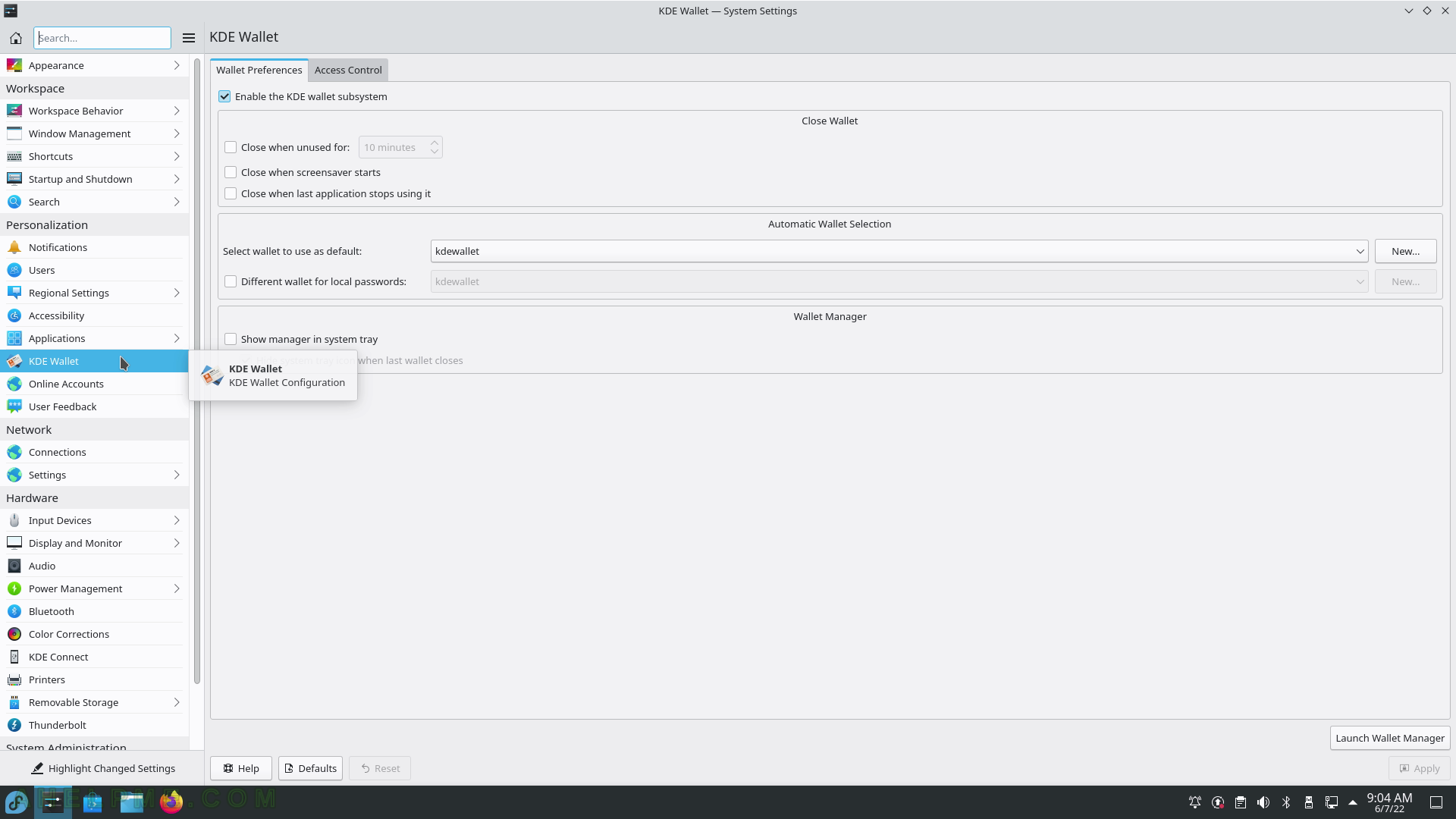Click the KDE Connect phone icon
The width and height of the screenshot is (1456, 819).
tap(14, 657)
